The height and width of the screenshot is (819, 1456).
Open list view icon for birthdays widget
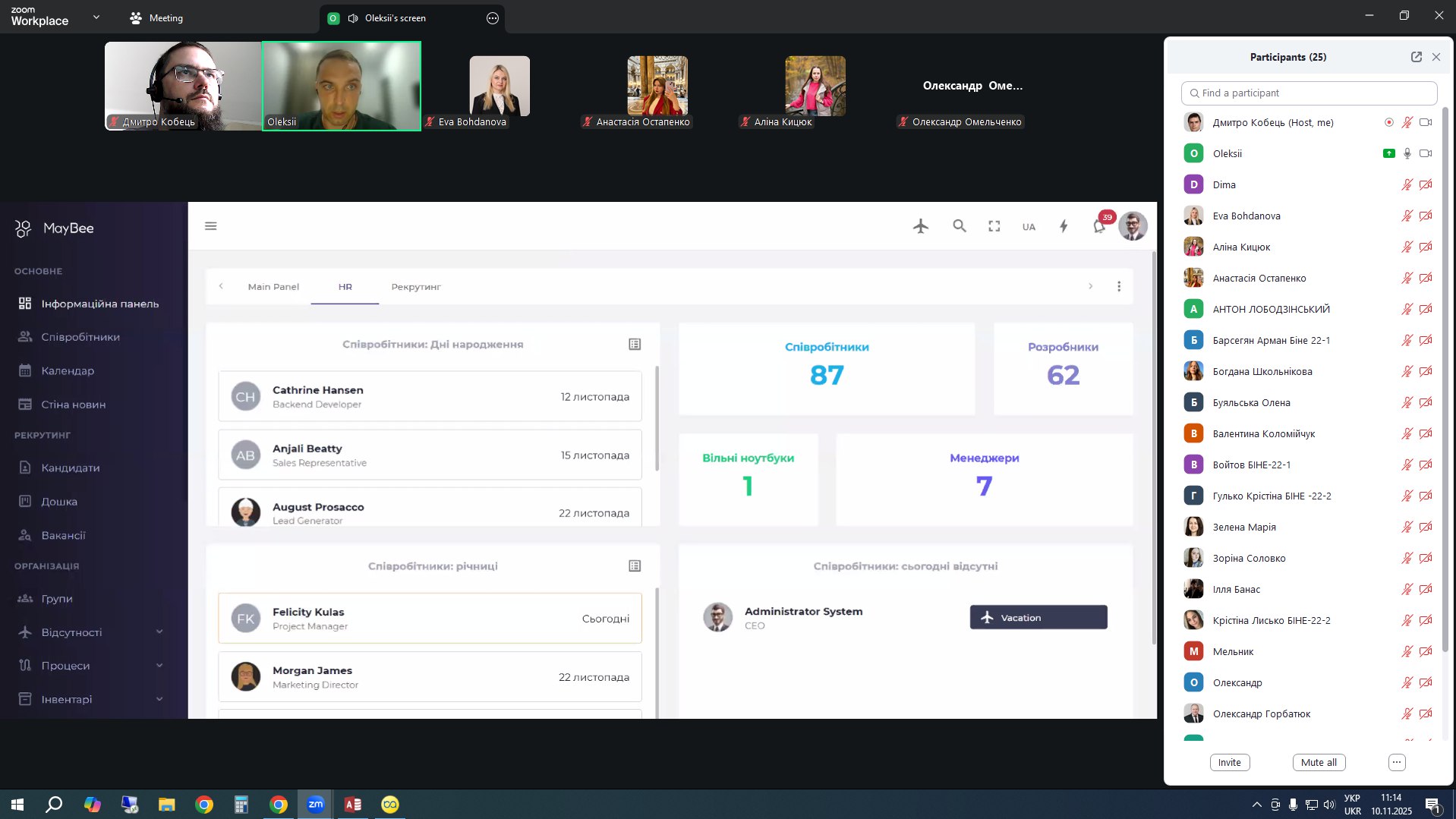point(635,345)
